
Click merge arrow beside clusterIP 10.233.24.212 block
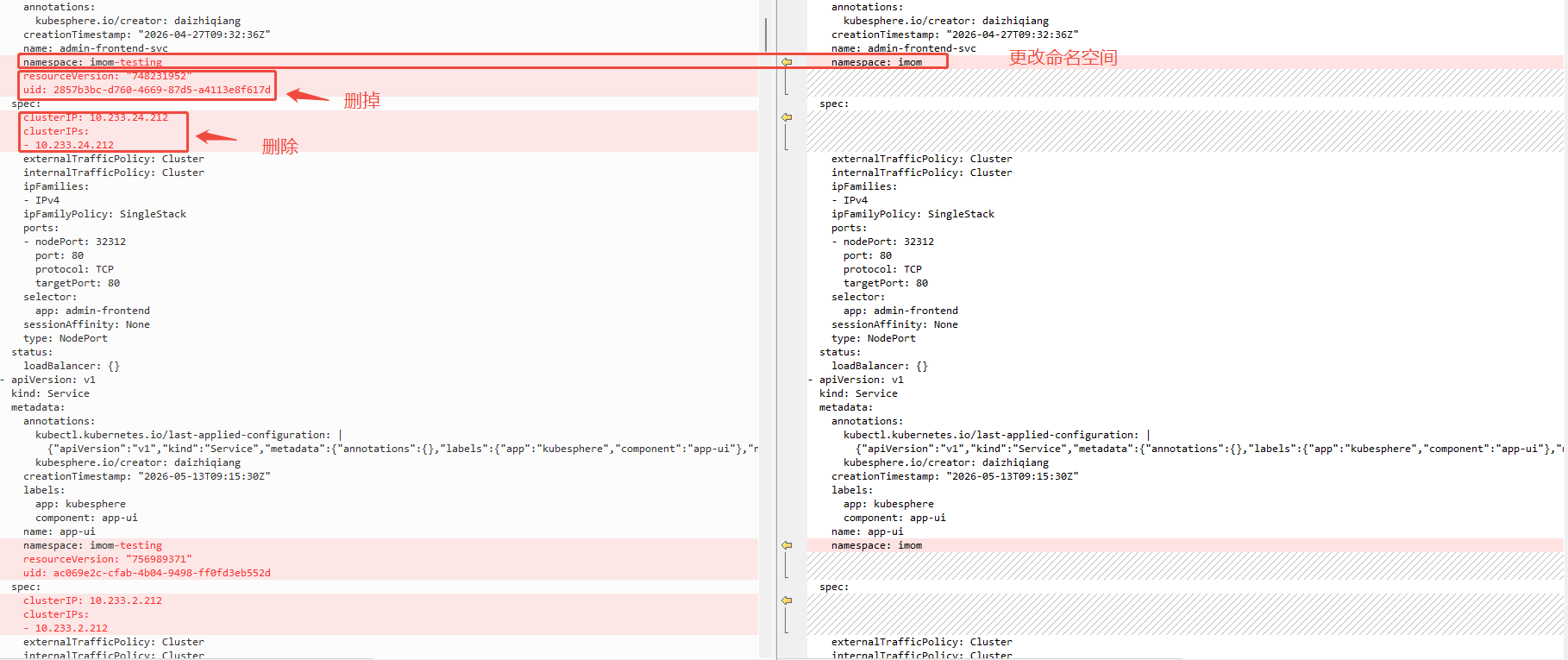[x=787, y=117]
